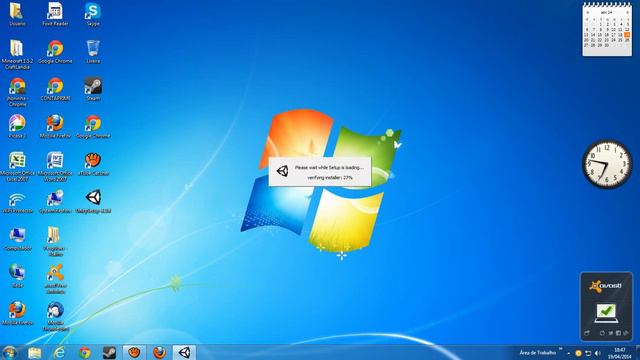Screen dimensions: 640x360
Task: Switch to Unity setup taskbar button
Action: coord(184,353)
